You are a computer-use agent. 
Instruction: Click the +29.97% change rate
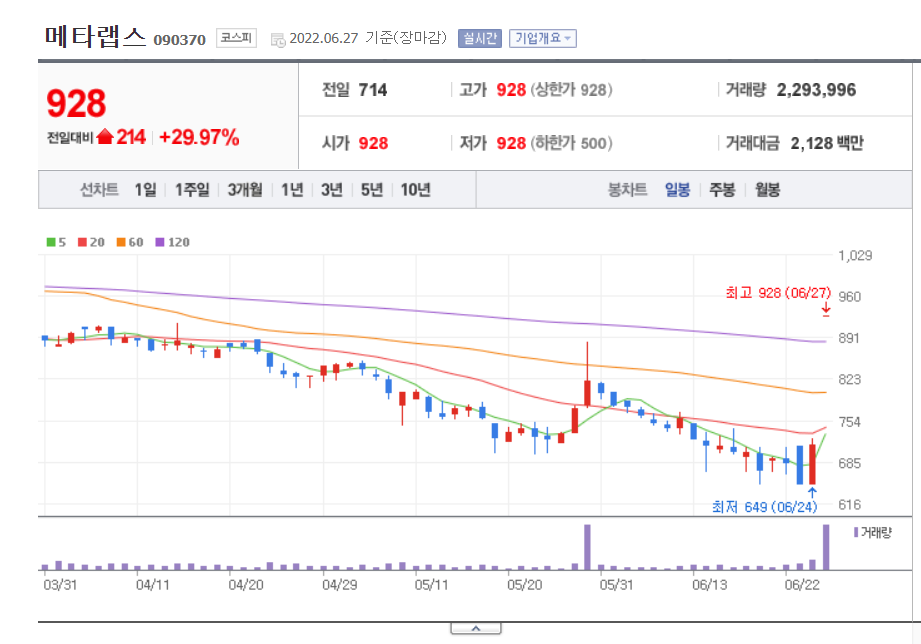[199, 137]
